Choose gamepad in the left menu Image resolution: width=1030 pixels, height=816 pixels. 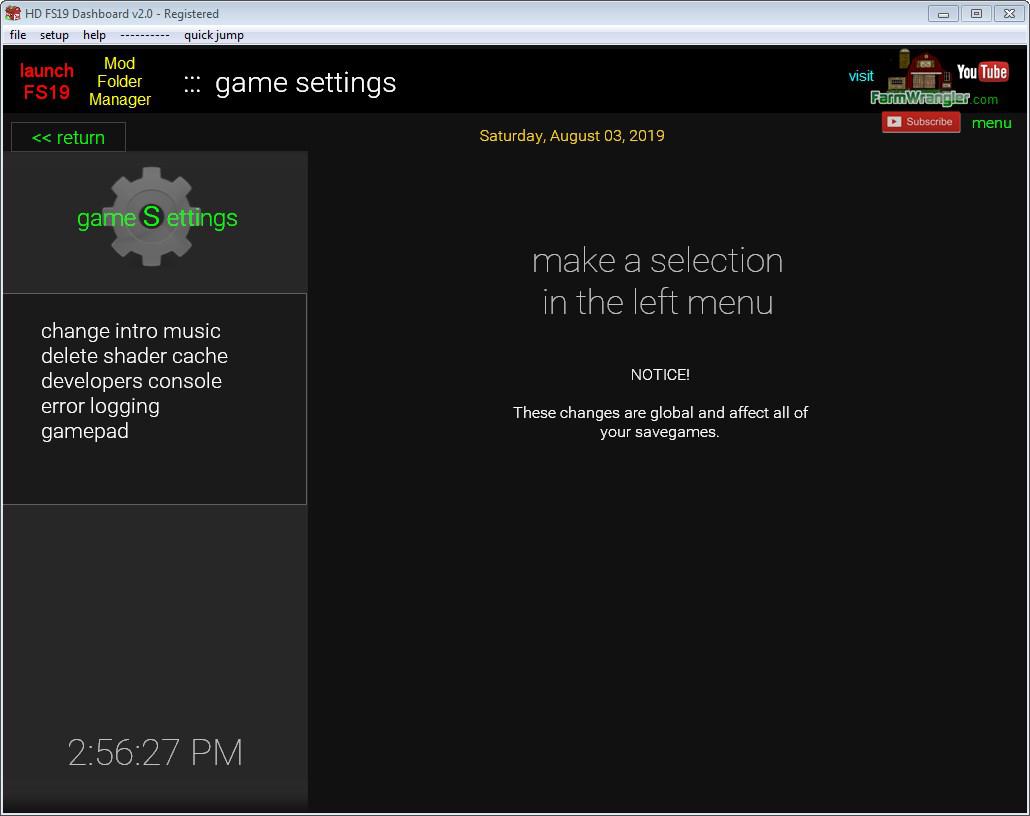click(x=85, y=431)
